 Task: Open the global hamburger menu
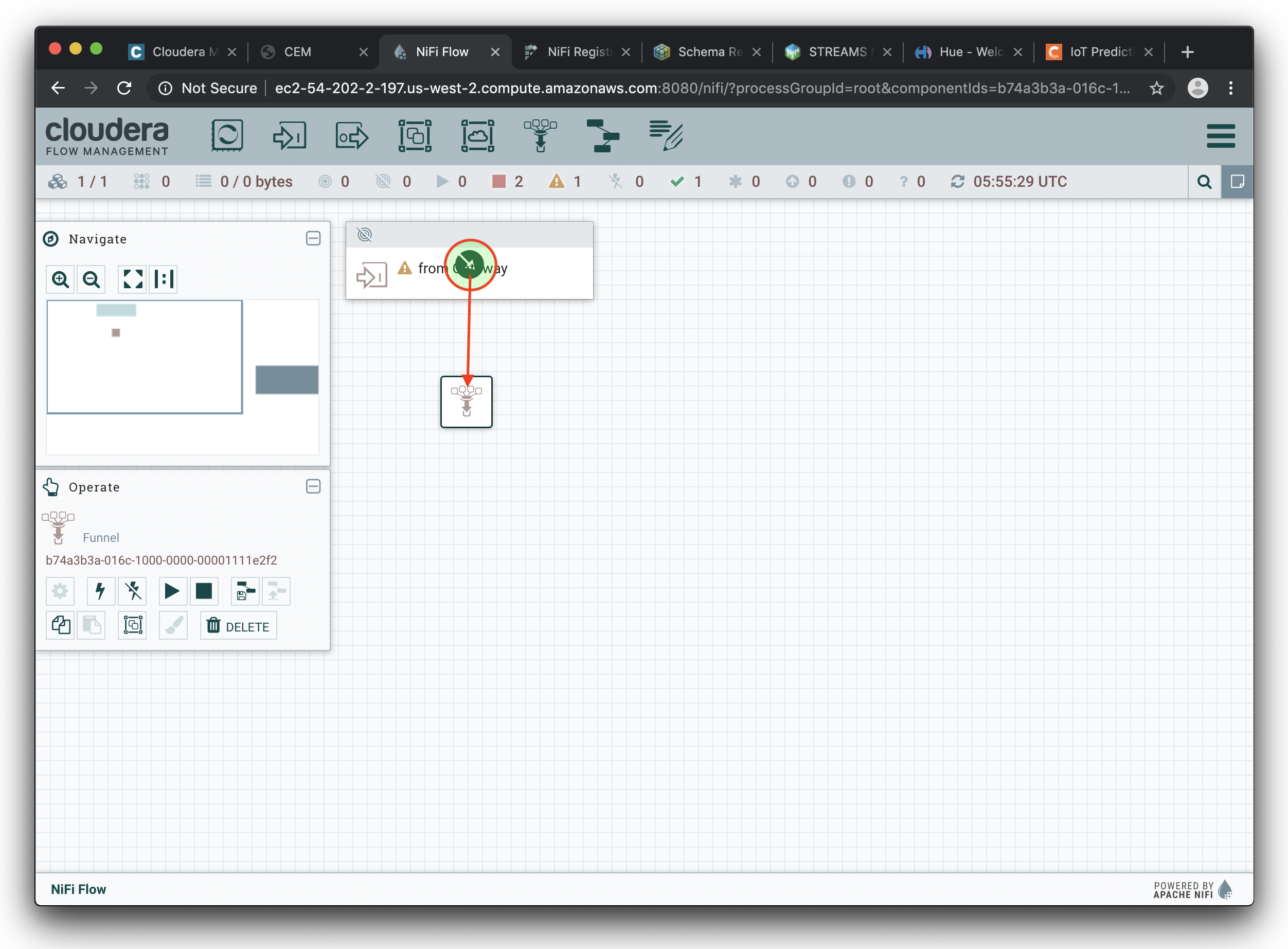[x=1220, y=135]
